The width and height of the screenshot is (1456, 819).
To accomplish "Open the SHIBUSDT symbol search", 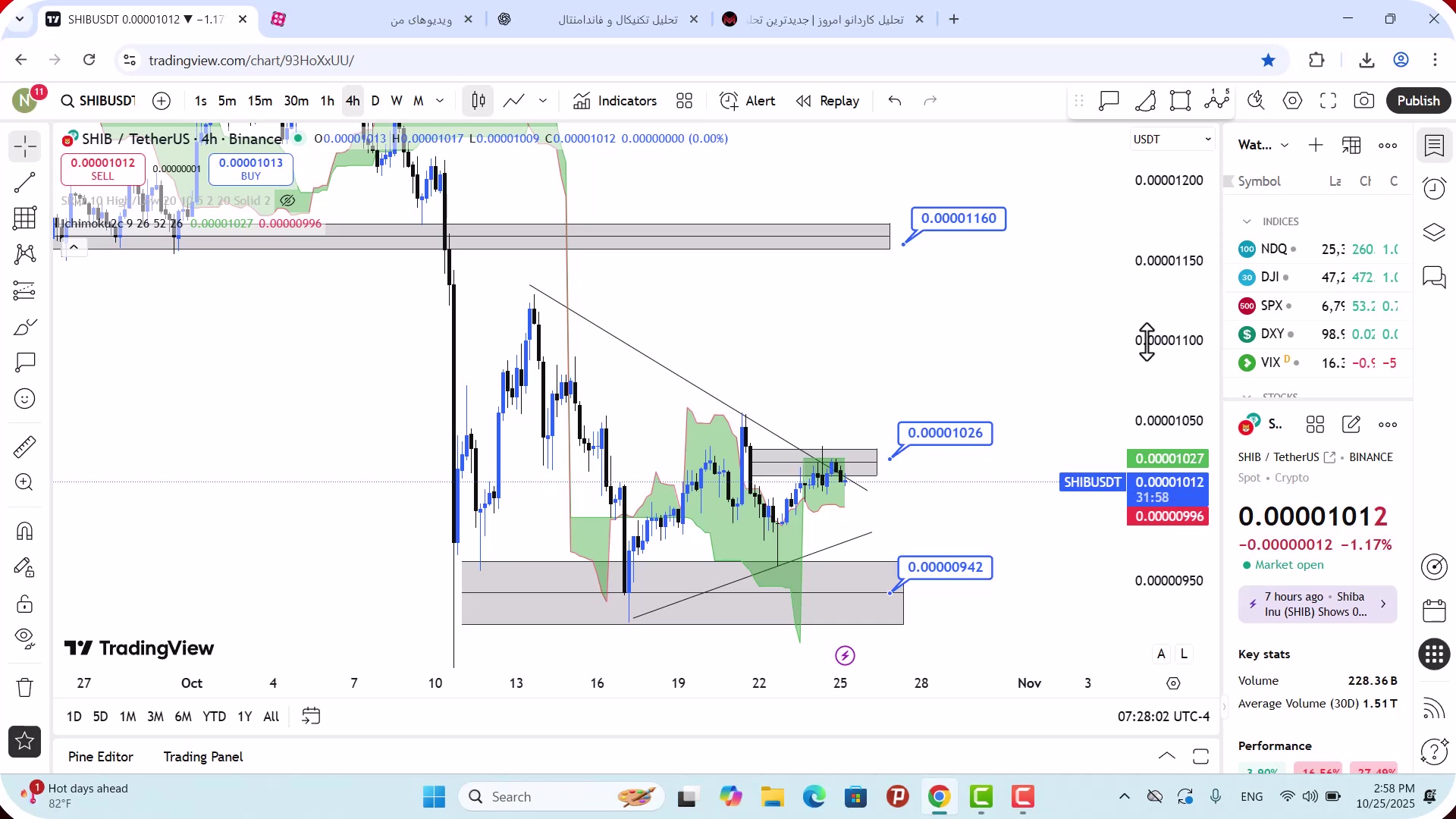I will pyautogui.click(x=99, y=101).
